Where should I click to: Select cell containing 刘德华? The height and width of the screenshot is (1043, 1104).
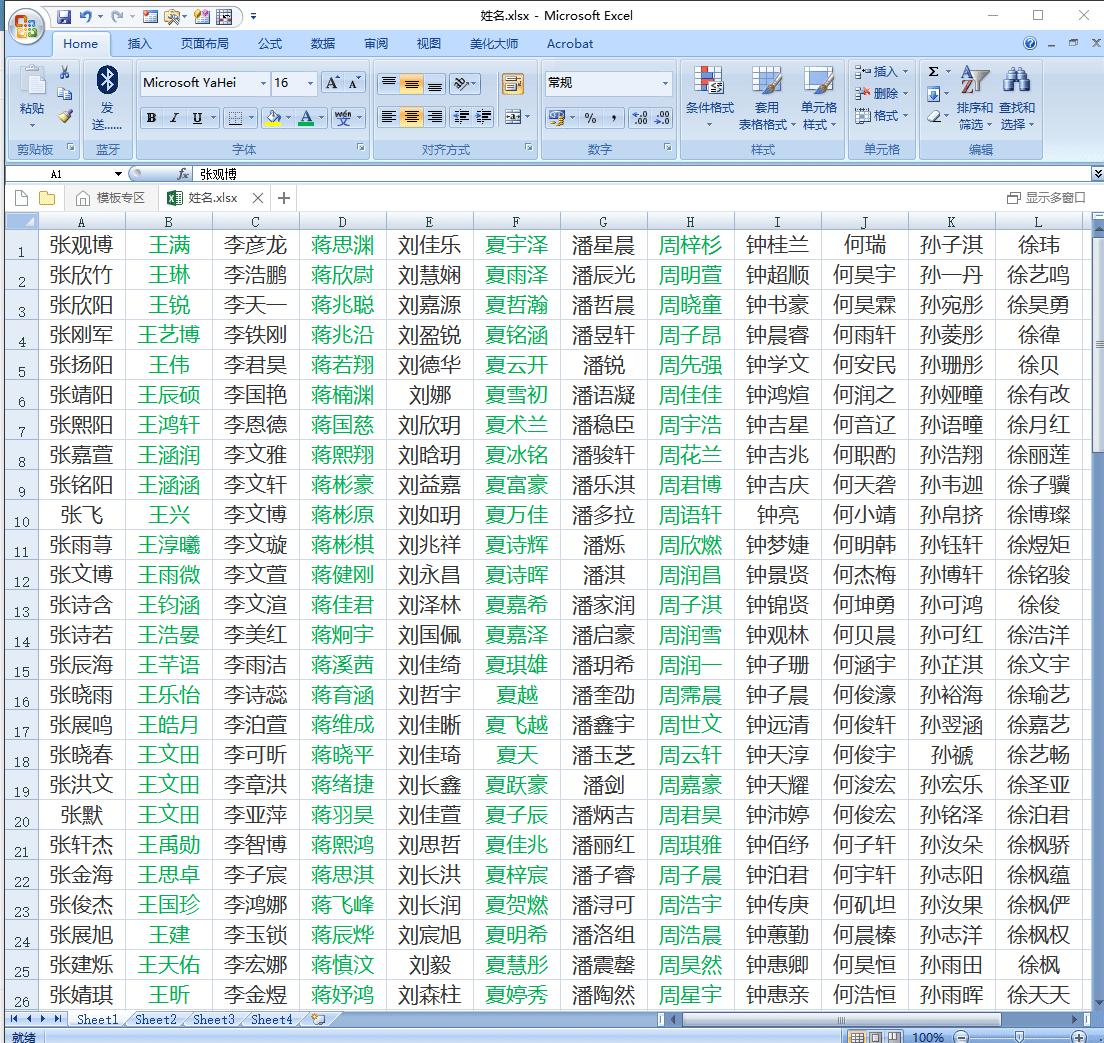429,365
